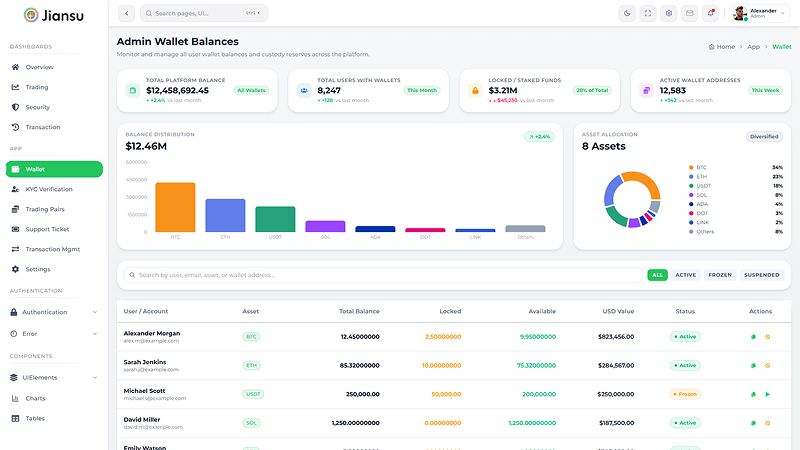Image resolution: width=800 pixels, height=450 pixels.
Task: Focus the wallet address search field
Action: point(382,275)
